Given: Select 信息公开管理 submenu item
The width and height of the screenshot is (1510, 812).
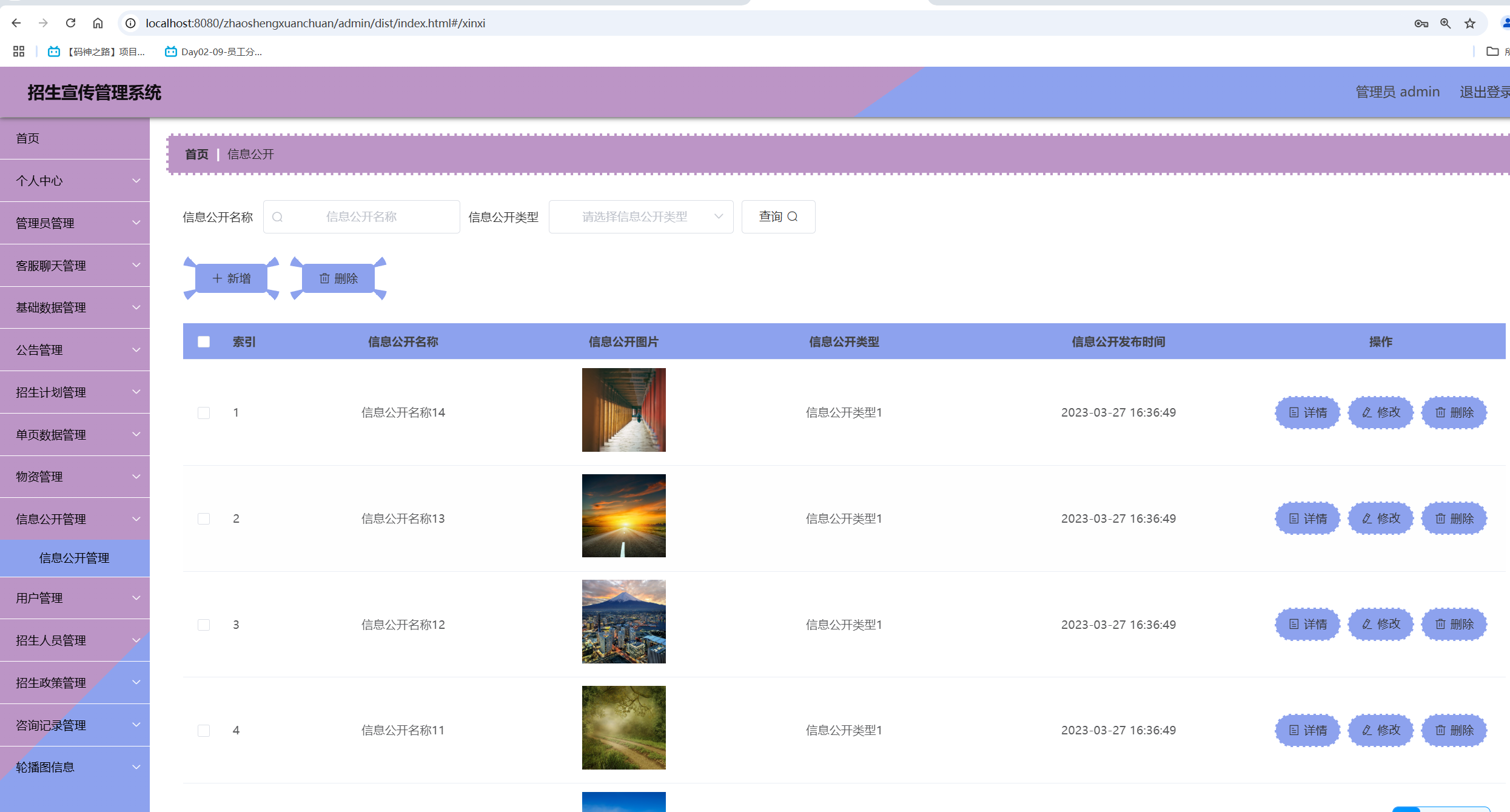Looking at the screenshot, I should 75,558.
